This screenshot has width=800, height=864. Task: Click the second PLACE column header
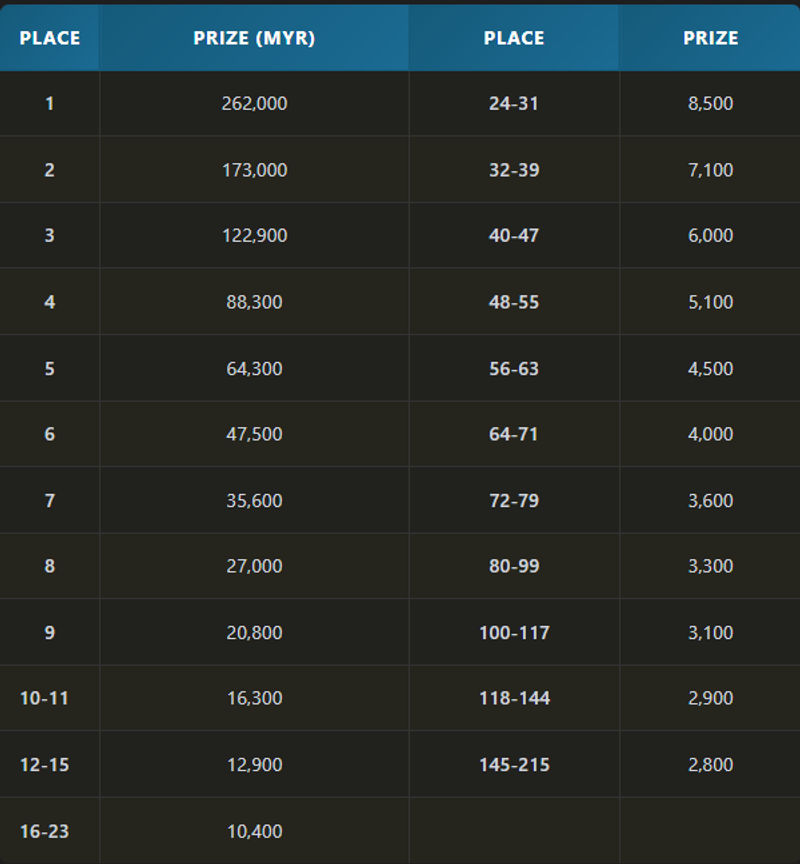pyautogui.click(x=513, y=38)
